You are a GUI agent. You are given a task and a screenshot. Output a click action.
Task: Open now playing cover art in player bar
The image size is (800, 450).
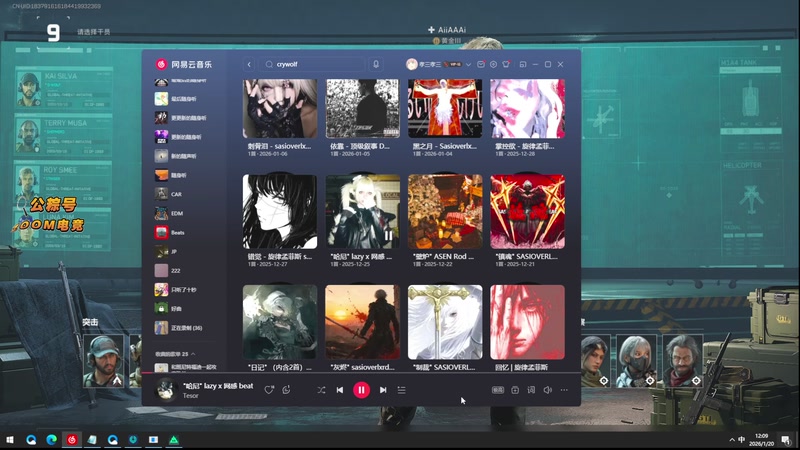click(x=166, y=390)
